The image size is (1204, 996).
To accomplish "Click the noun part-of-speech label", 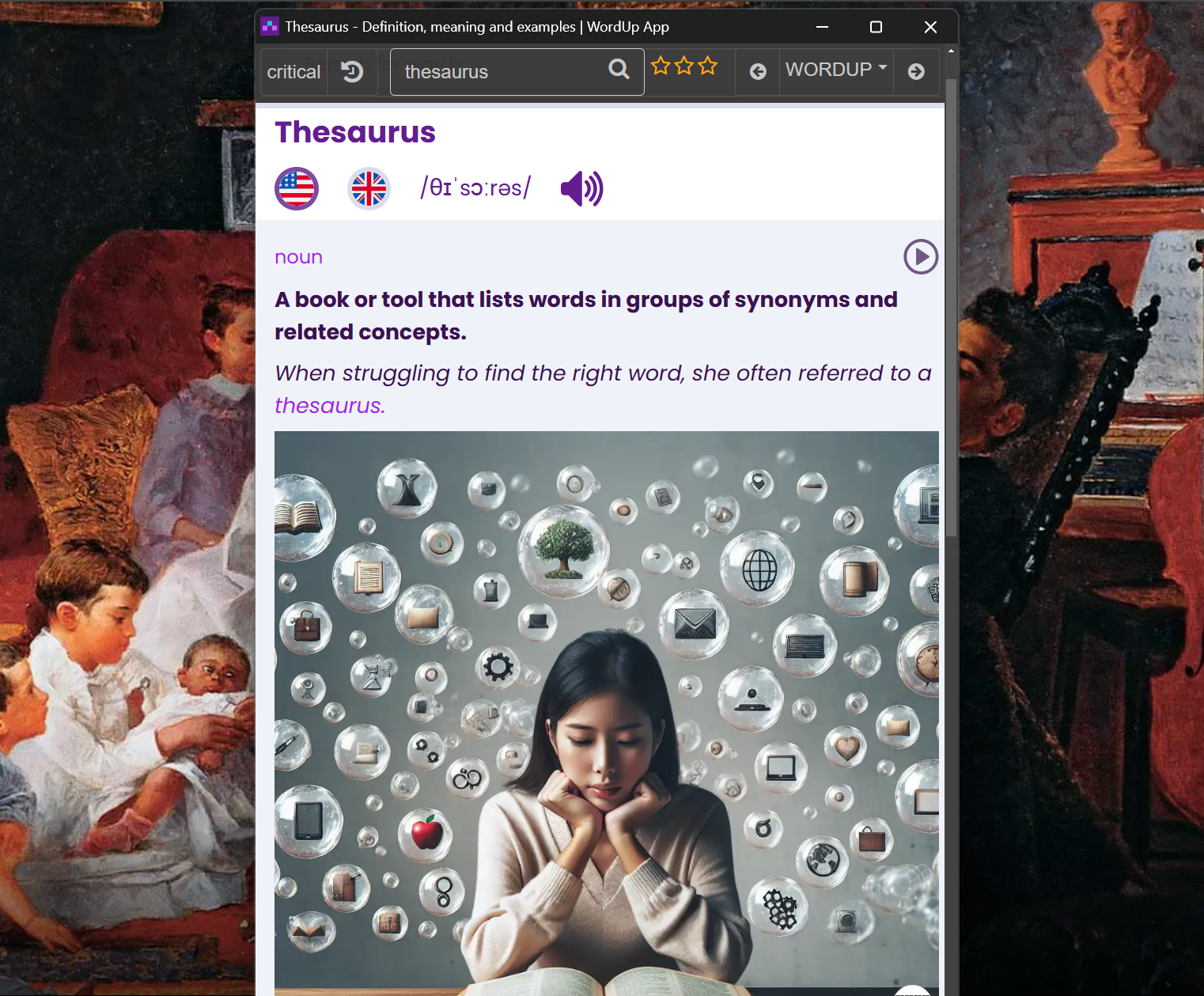I will click(x=298, y=256).
